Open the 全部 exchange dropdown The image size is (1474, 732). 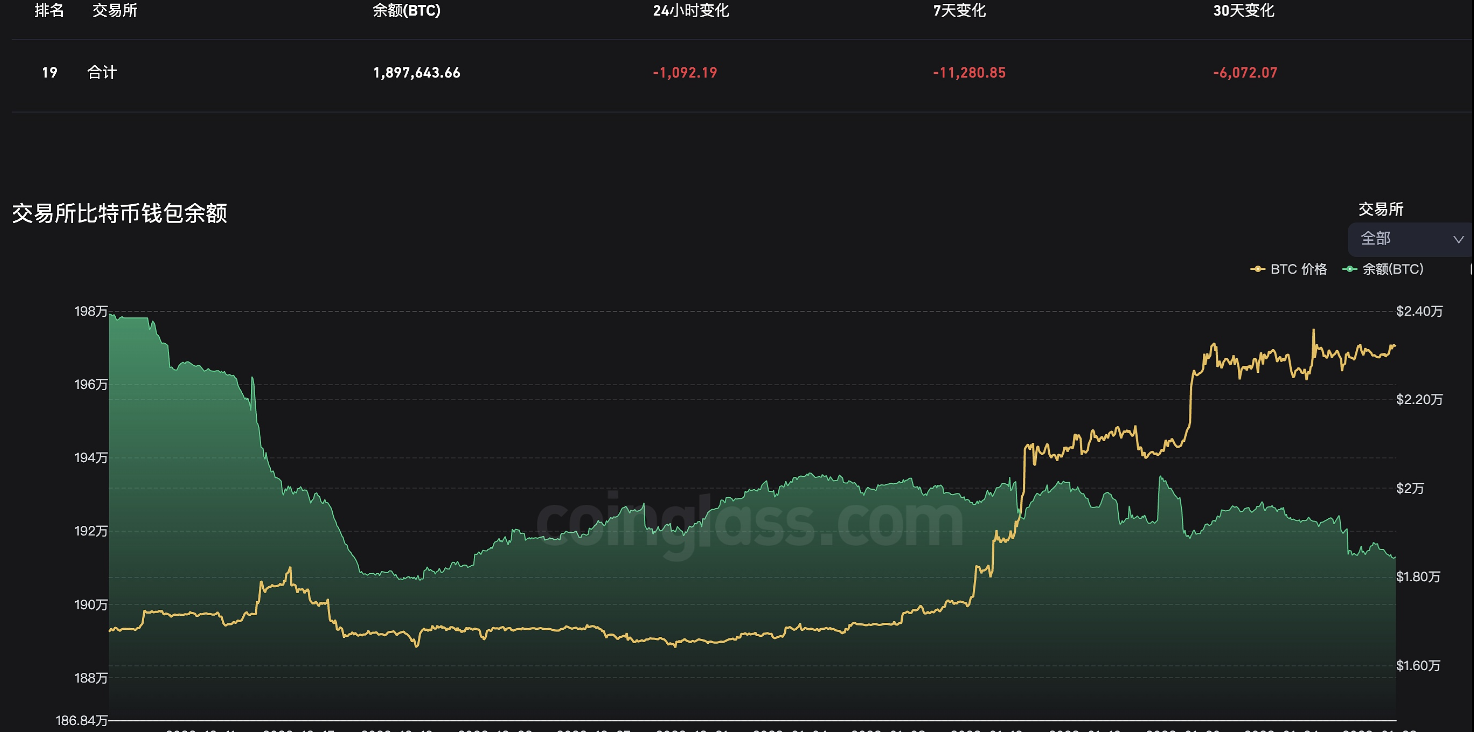click(1408, 239)
